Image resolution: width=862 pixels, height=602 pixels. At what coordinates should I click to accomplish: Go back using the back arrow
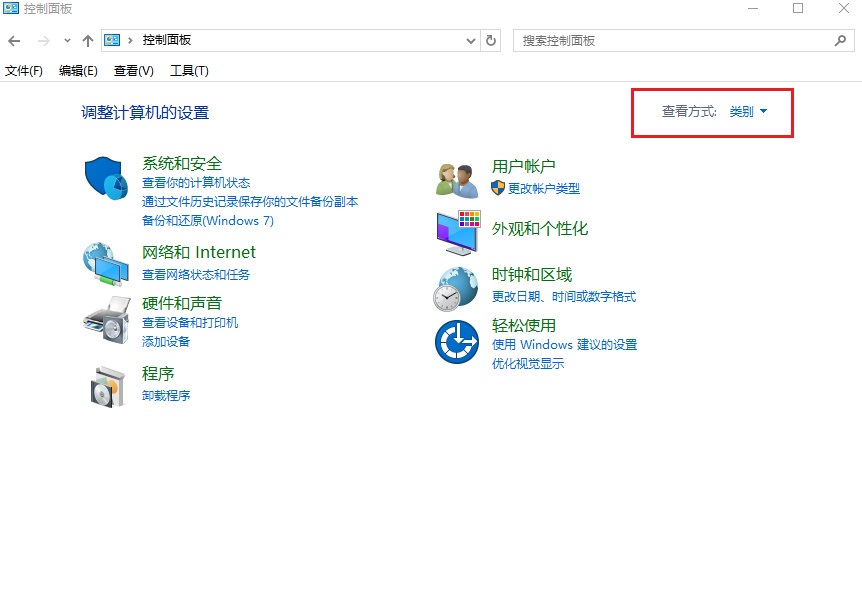[x=14, y=40]
